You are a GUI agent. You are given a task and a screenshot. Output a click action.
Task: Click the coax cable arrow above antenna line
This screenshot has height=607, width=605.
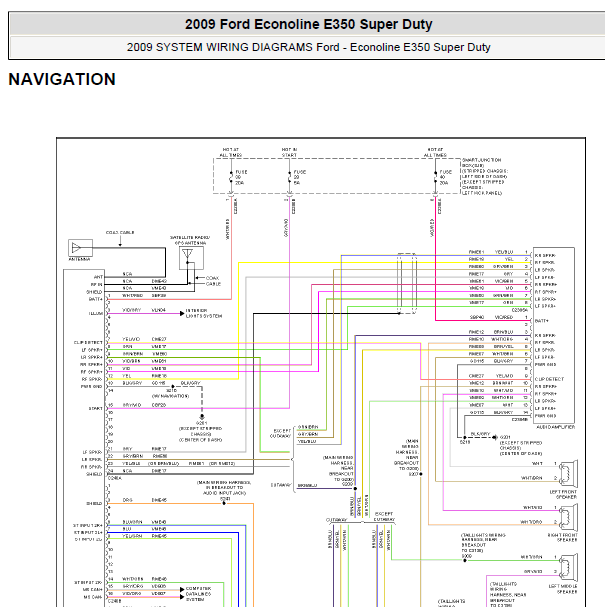(120, 242)
